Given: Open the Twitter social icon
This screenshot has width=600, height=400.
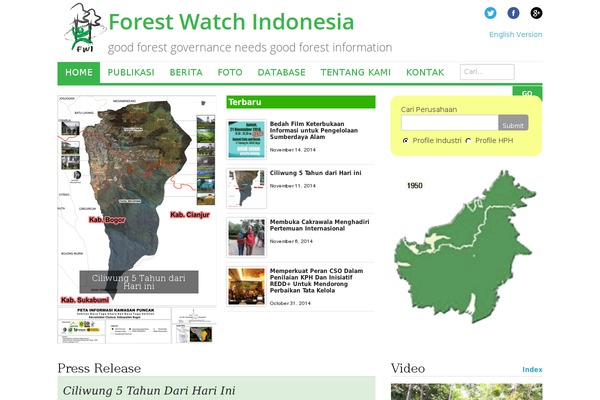Looking at the screenshot, I should point(490,13).
